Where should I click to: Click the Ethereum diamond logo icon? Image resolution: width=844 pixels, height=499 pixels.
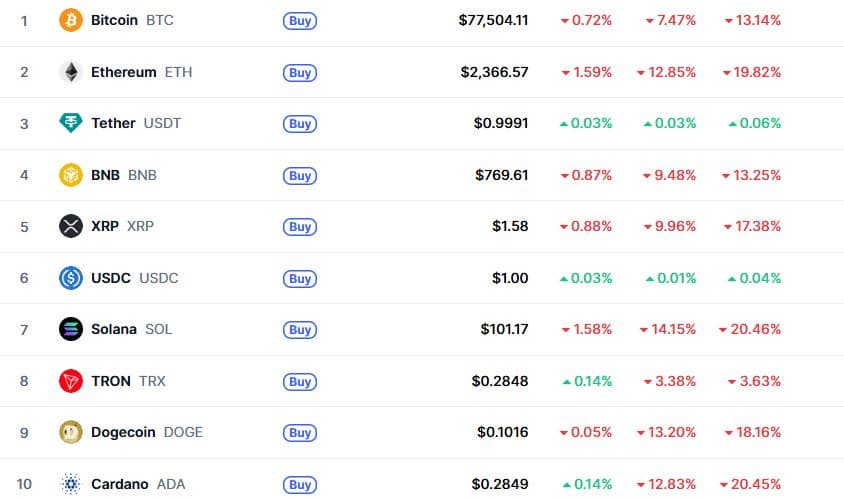[71, 72]
